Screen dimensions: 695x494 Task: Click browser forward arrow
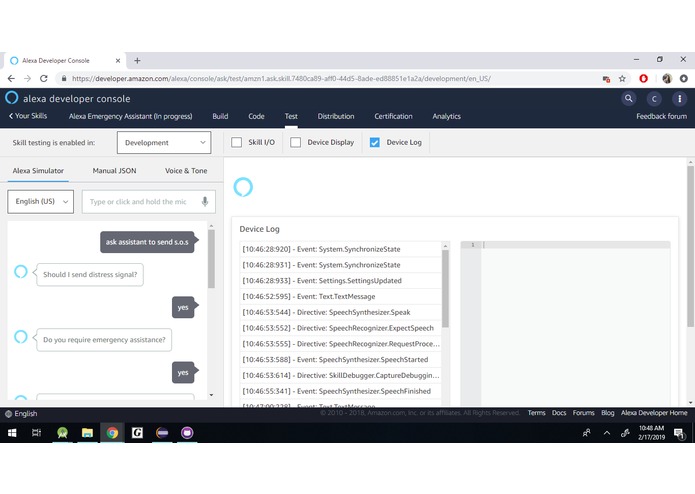pos(27,78)
